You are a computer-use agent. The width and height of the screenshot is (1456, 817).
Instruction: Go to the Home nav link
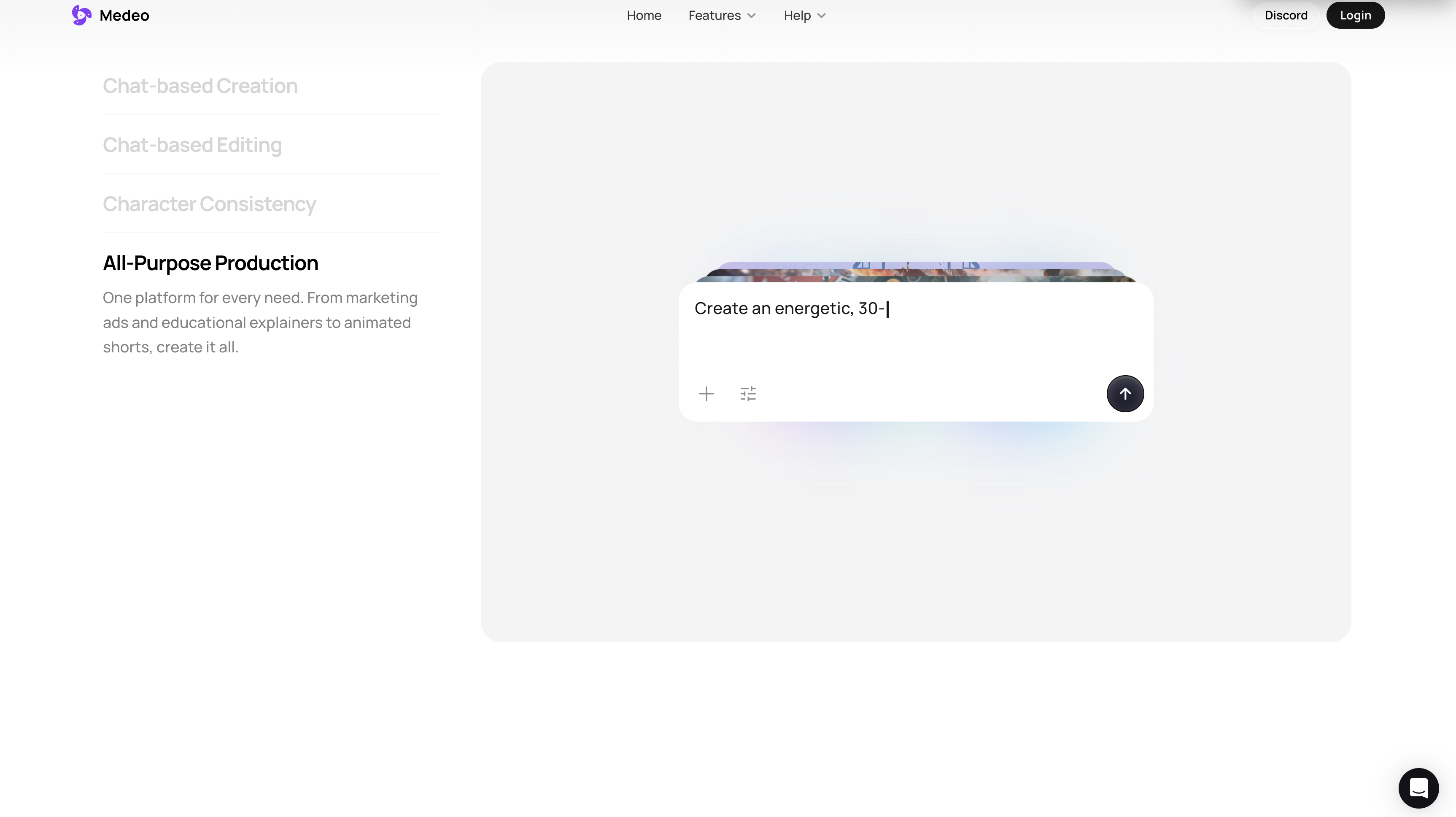(644, 15)
